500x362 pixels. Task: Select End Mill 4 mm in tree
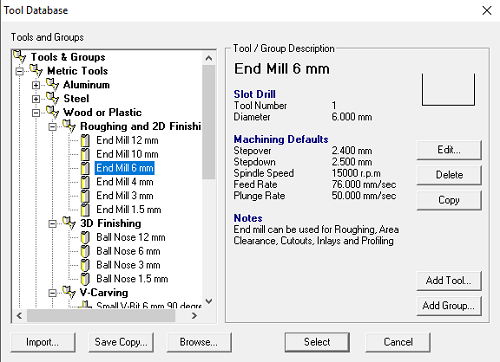(x=125, y=182)
